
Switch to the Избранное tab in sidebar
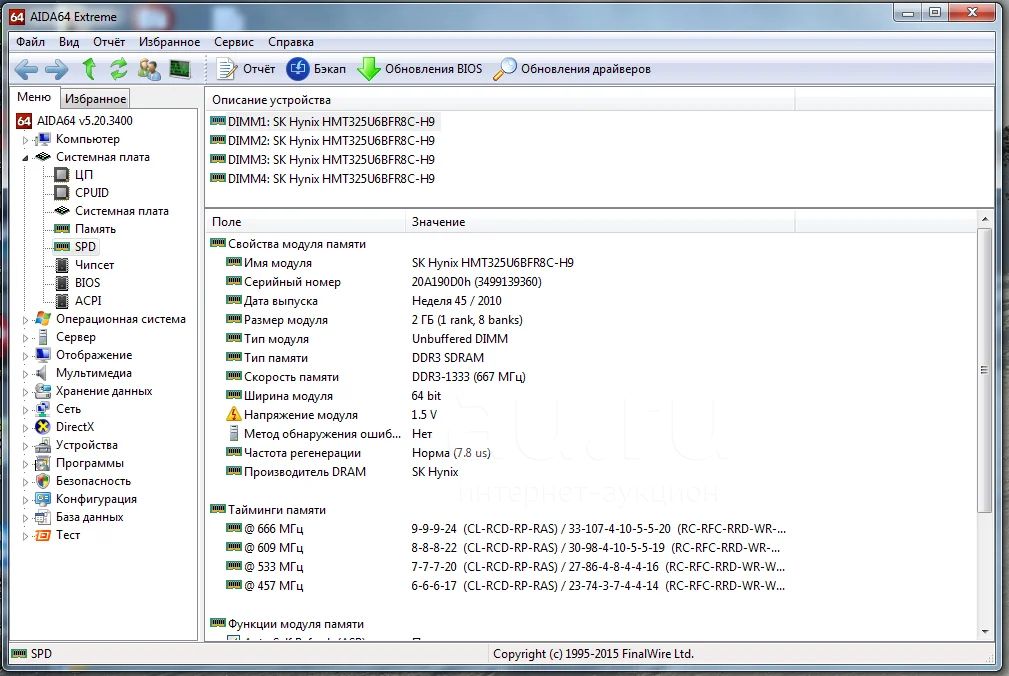point(95,98)
